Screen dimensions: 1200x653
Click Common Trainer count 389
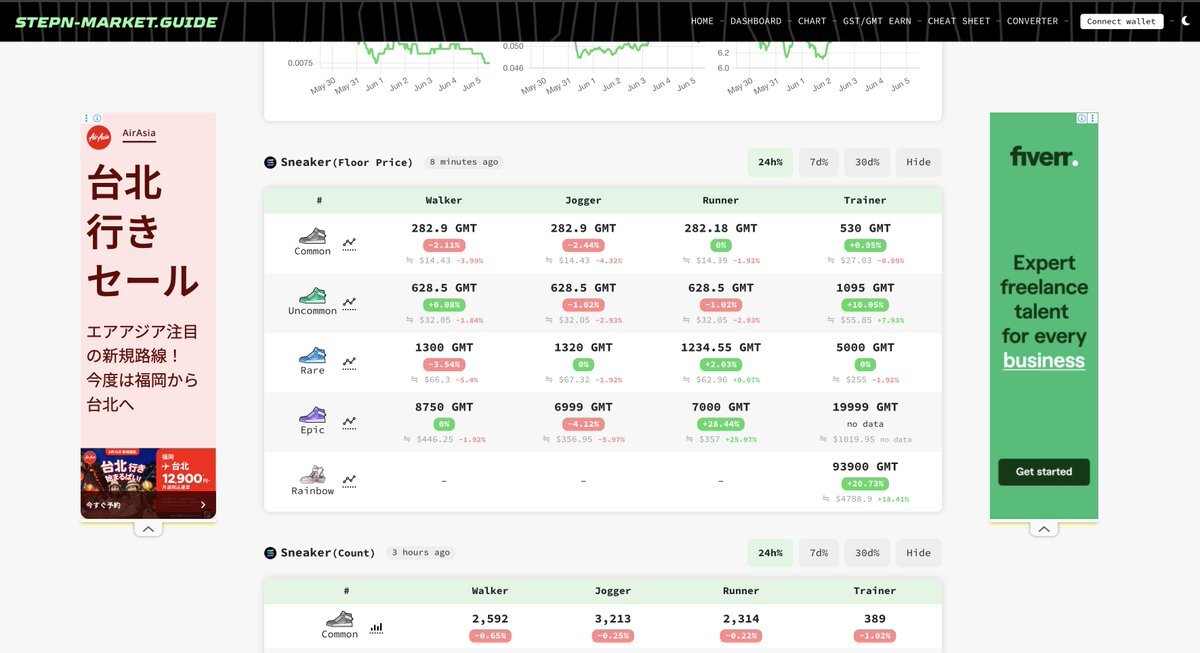(875, 619)
